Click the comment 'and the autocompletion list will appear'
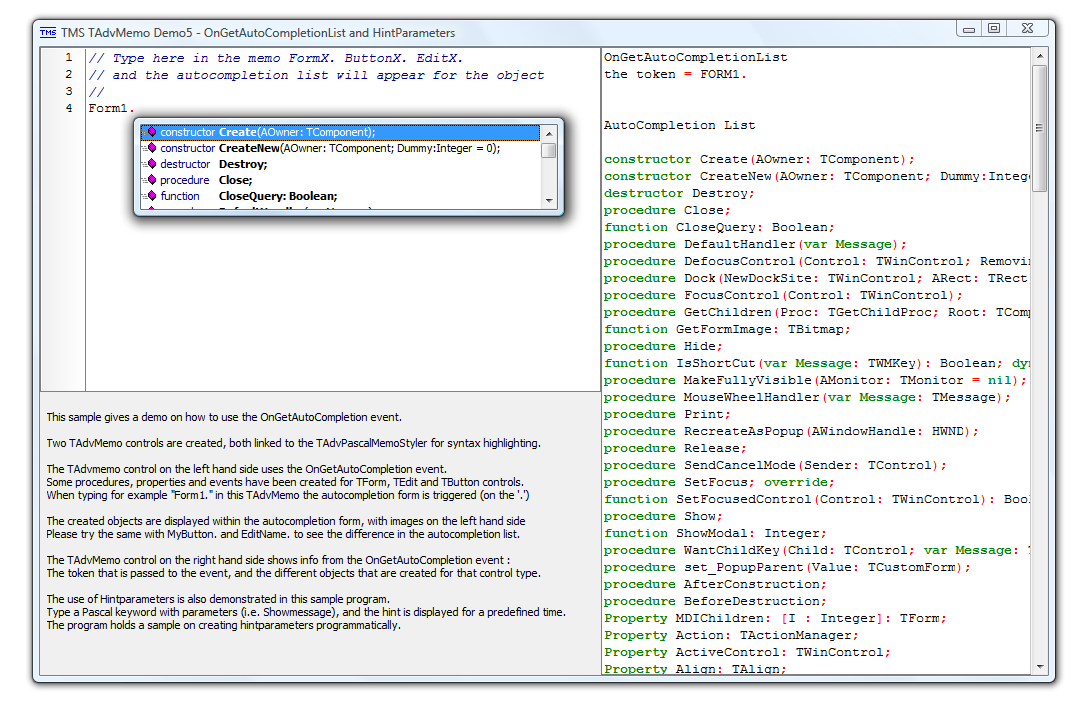 (x=317, y=75)
